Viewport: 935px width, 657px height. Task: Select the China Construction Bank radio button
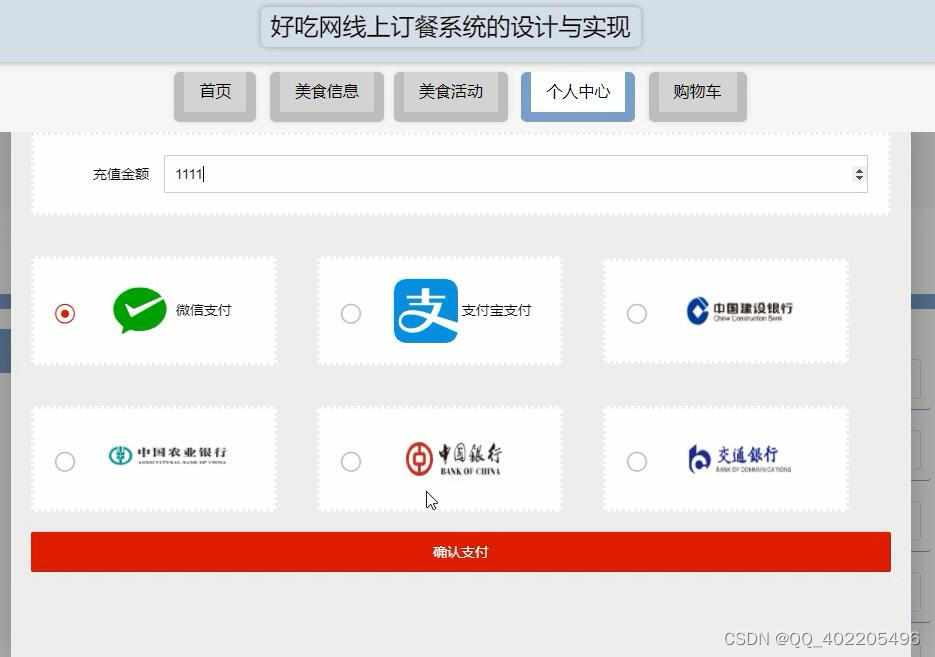(x=637, y=313)
